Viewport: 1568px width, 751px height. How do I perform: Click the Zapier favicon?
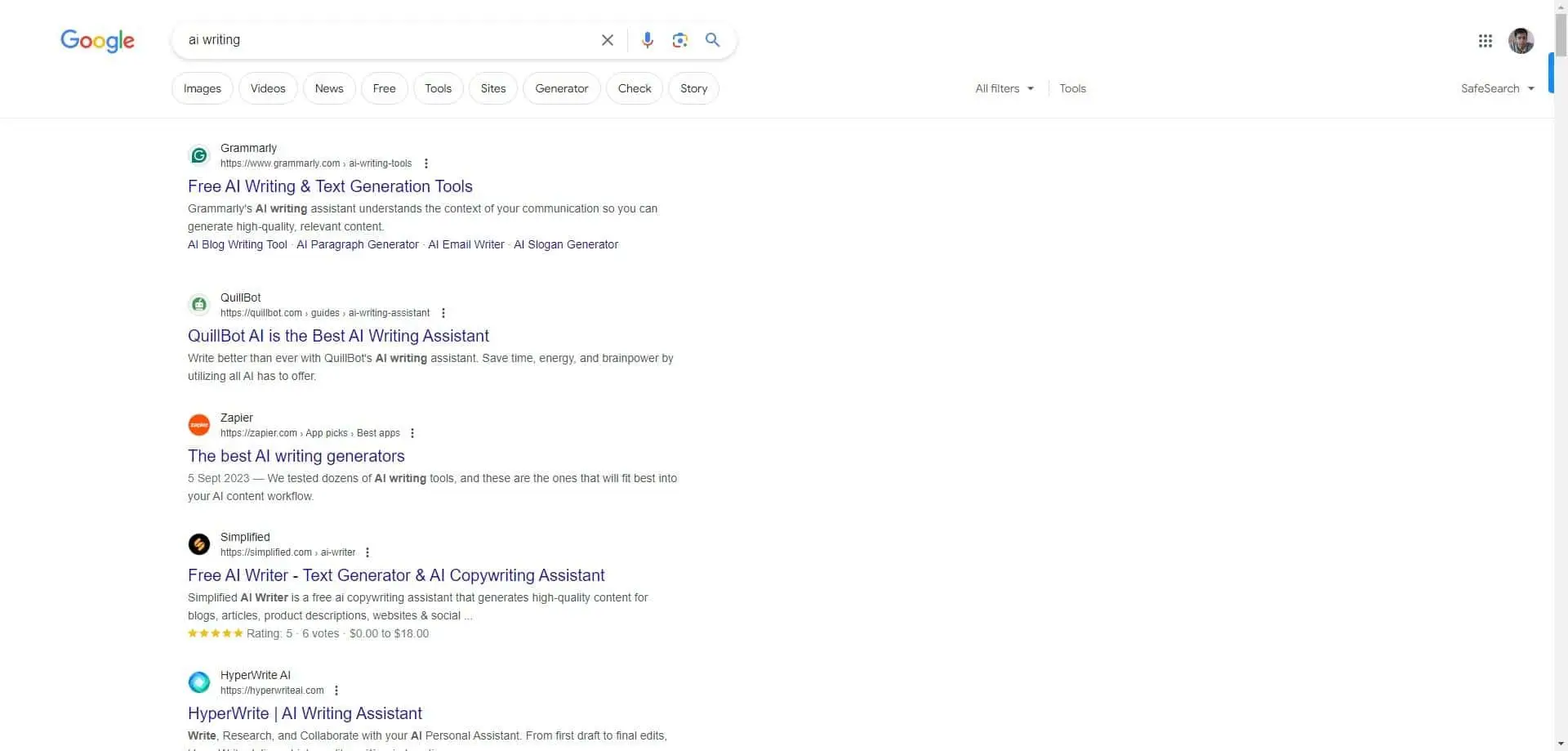[199, 425]
